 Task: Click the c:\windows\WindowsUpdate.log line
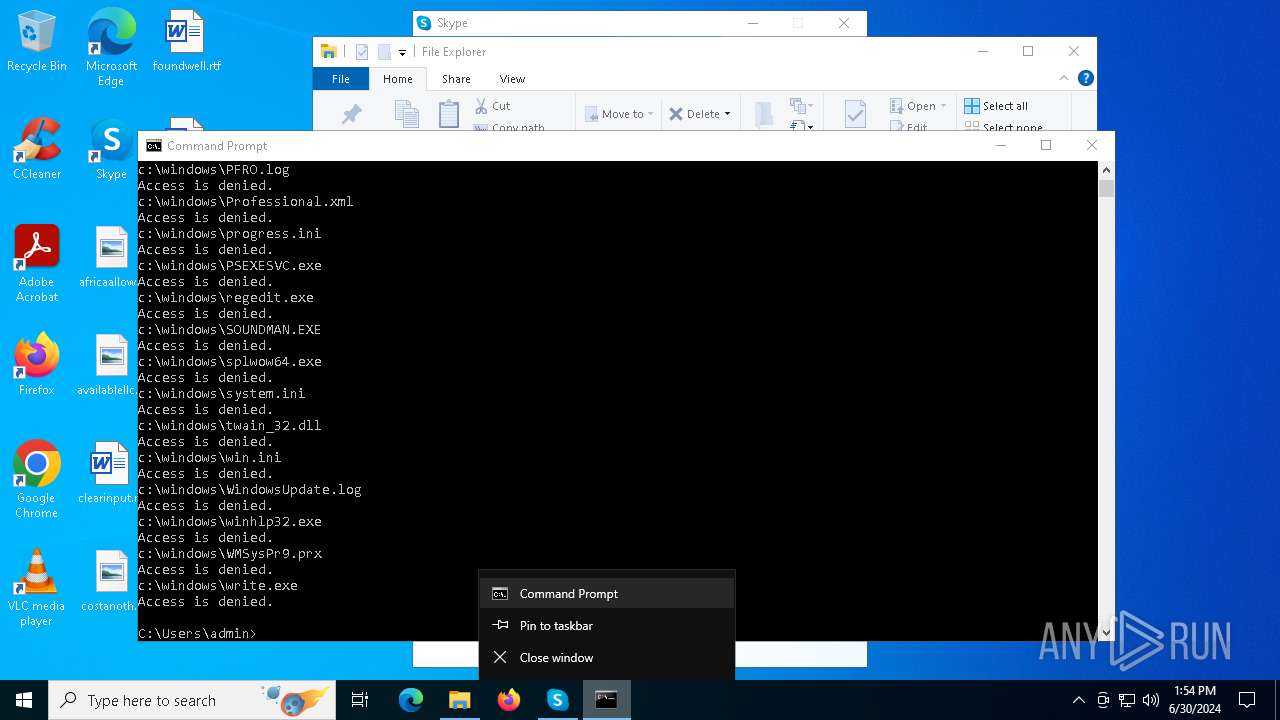(x=250, y=489)
